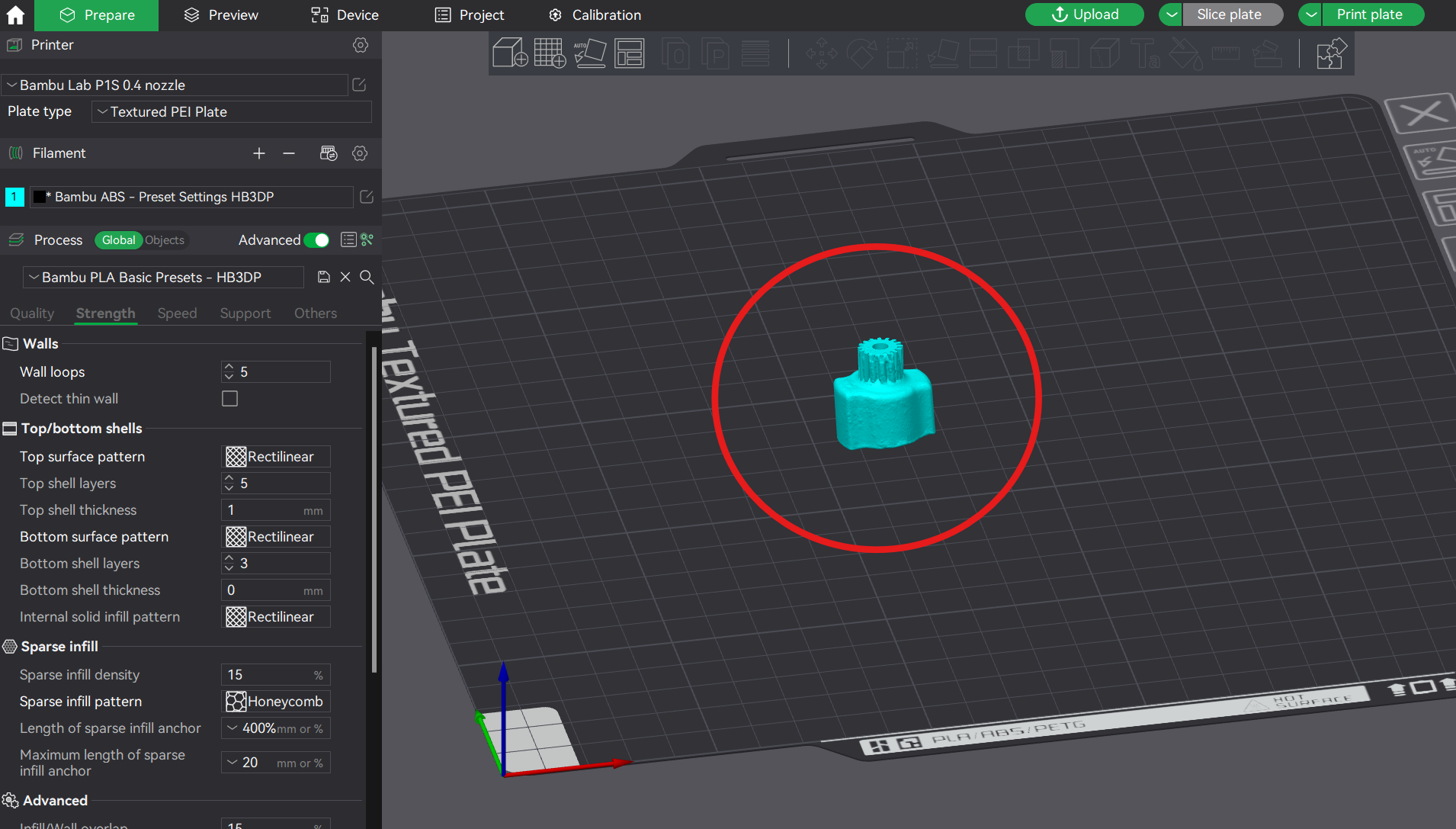Edit the Bambu Lab P1S printer preset

(359, 85)
